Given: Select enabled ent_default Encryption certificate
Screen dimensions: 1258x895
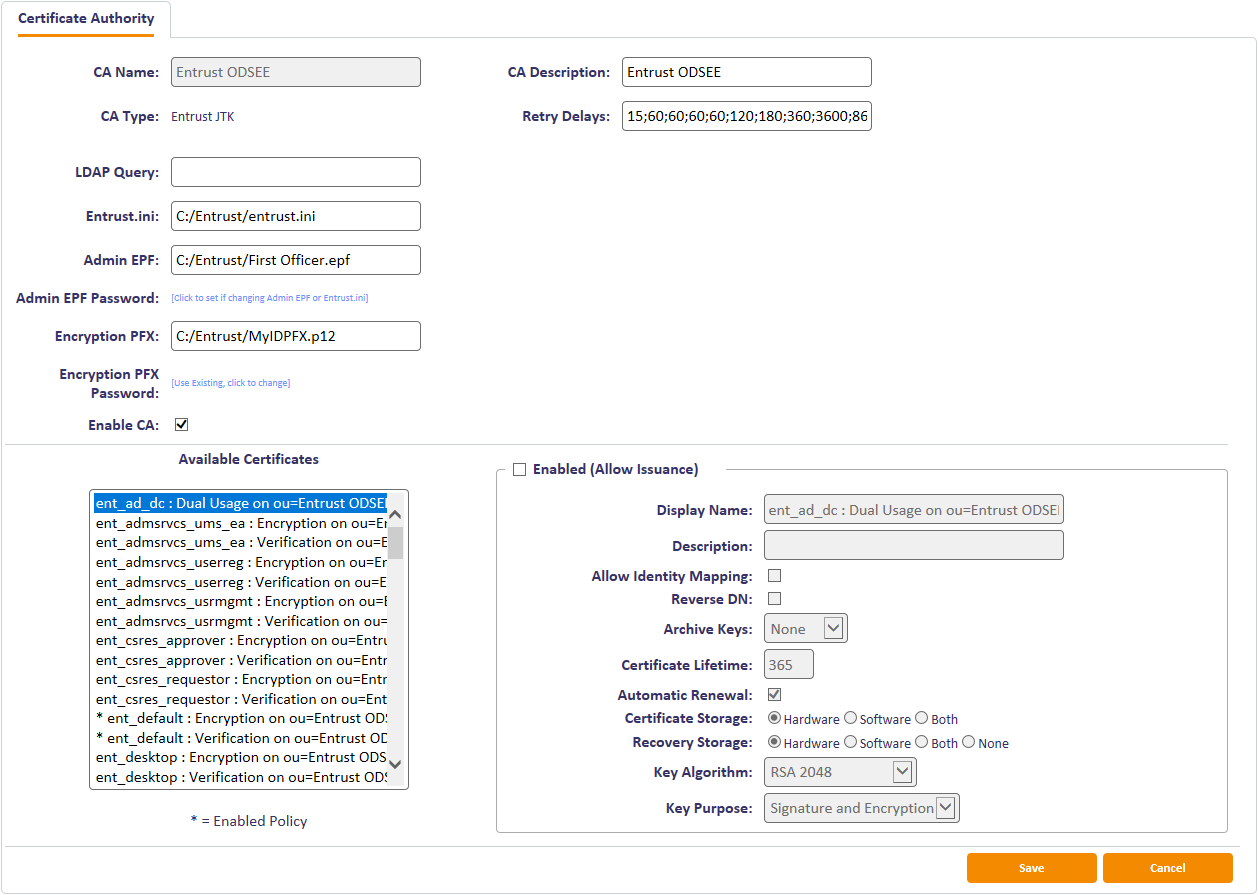Looking at the screenshot, I should tap(241, 718).
